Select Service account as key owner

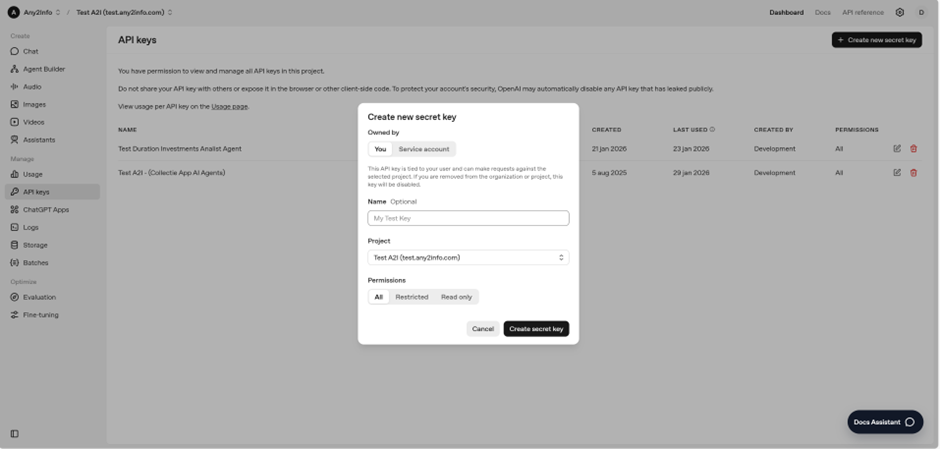click(x=424, y=149)
